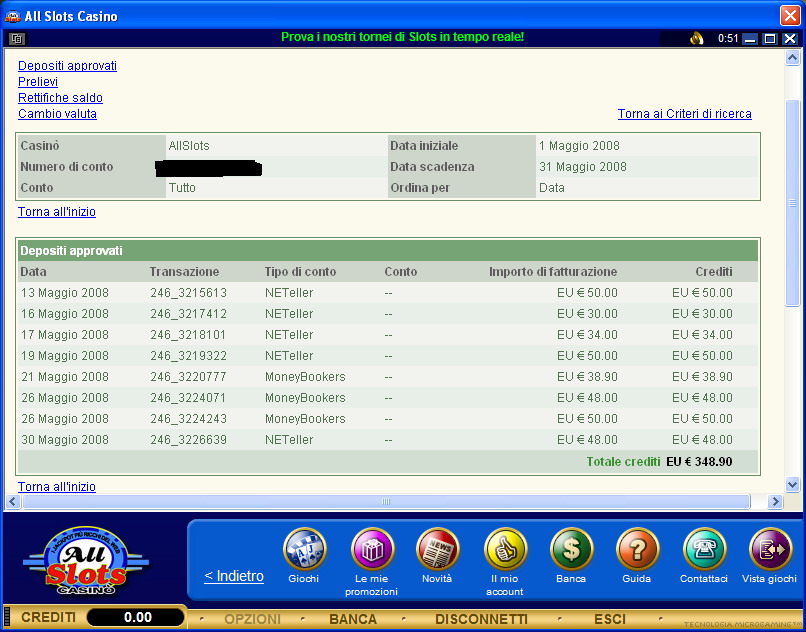
Task: Click transaction 246_3224071
Action: [x=188, y=398]
